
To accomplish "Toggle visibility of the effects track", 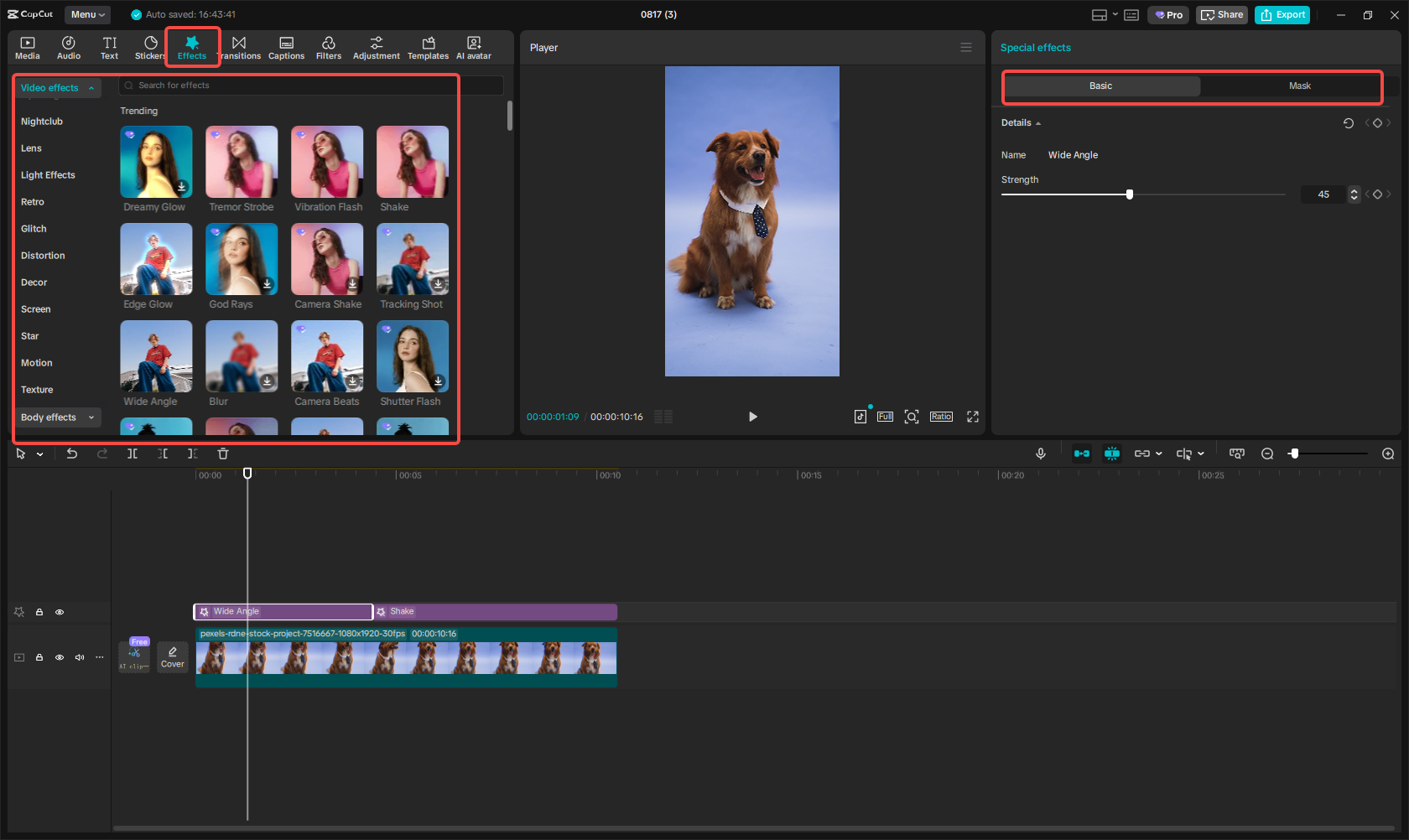I will pos(60,612).
